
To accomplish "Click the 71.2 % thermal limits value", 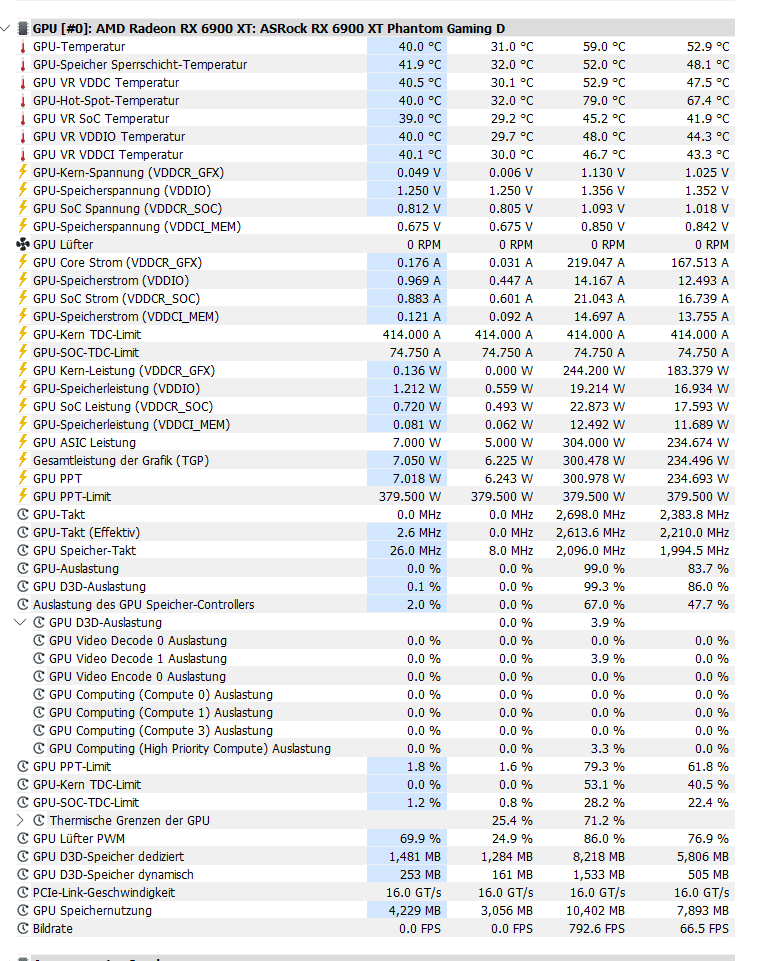I will tap(604, 820).
